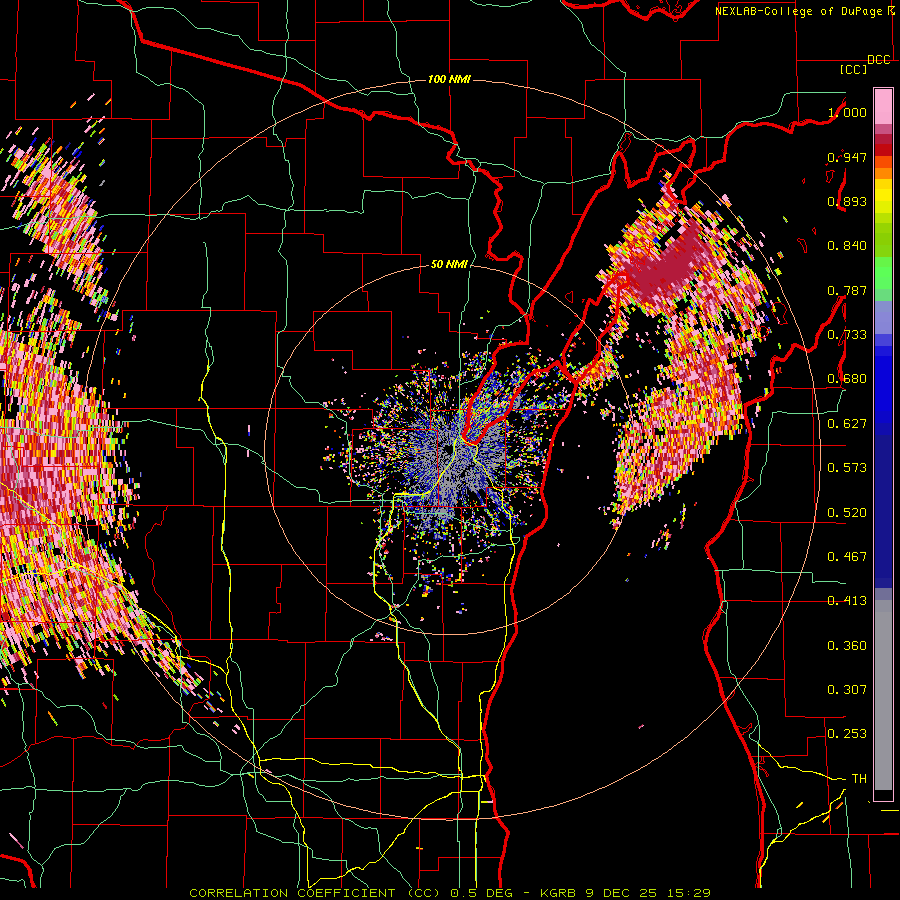Click the DCC label above the color scale
Screen dimensions: 900x900
(x=879, y=60)
